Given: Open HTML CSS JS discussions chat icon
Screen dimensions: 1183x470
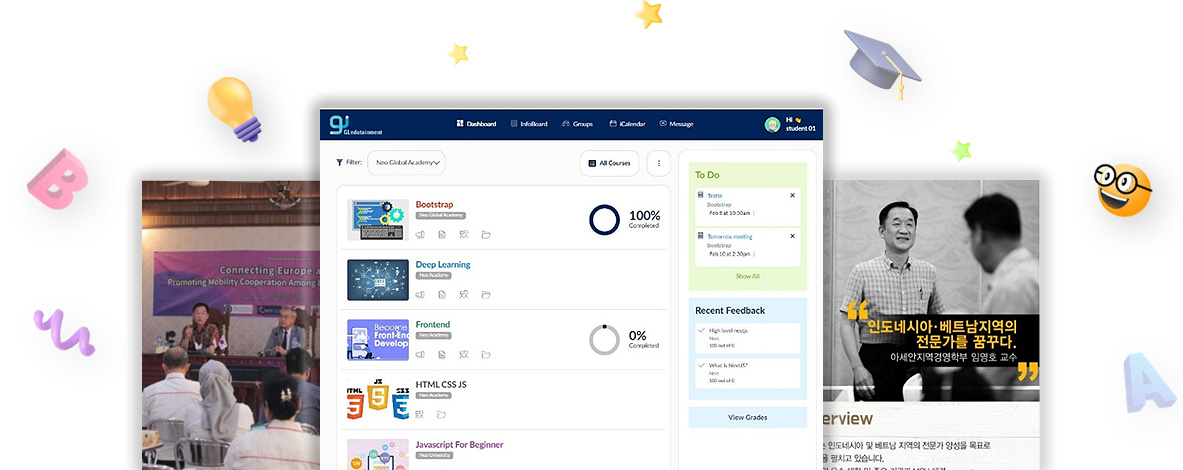Looking at the screenshot, I should (420, 414).
